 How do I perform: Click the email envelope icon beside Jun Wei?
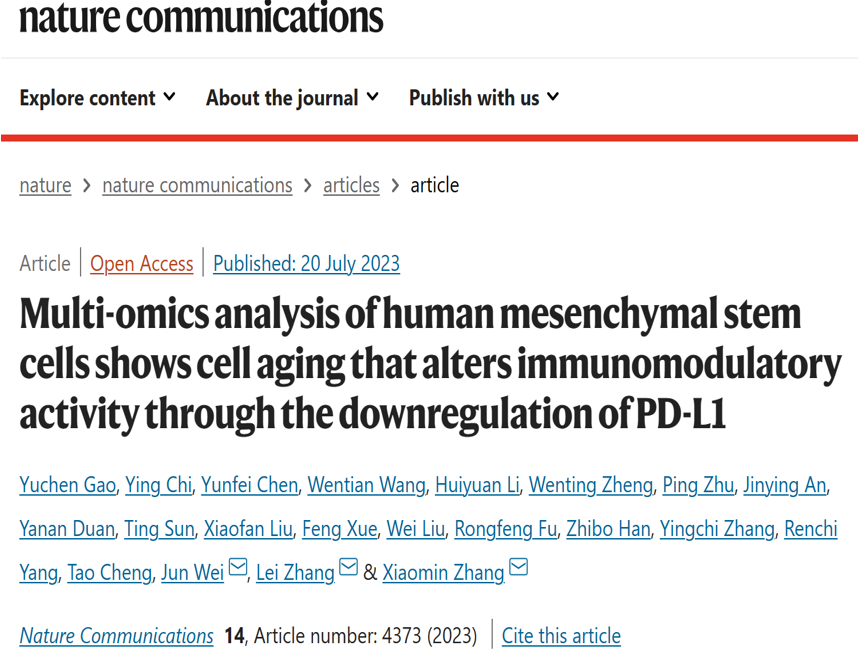point(237,566)
